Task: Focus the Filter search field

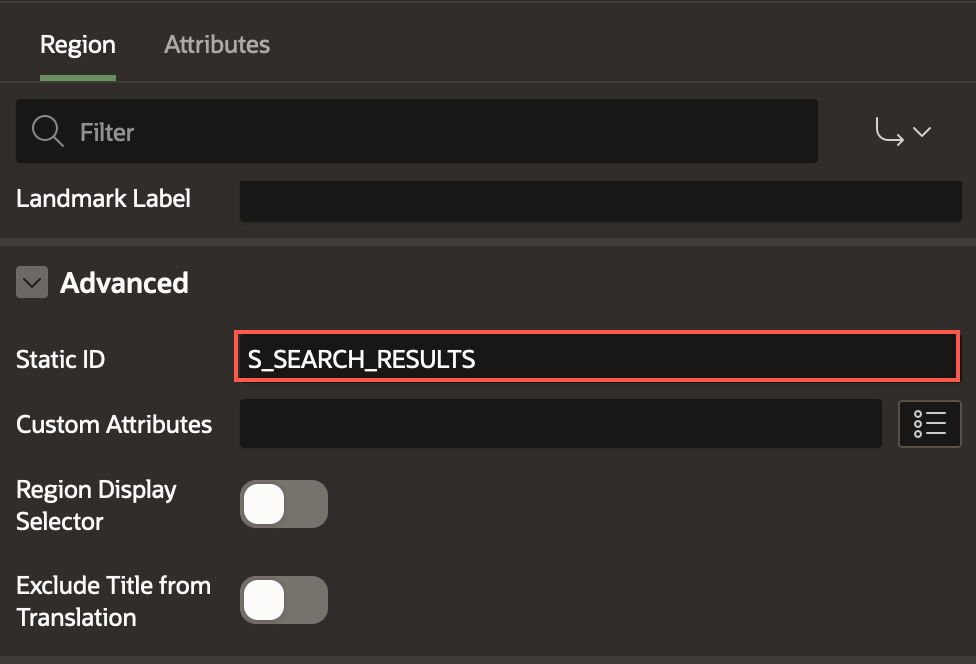Action: (x=417, y=131)
